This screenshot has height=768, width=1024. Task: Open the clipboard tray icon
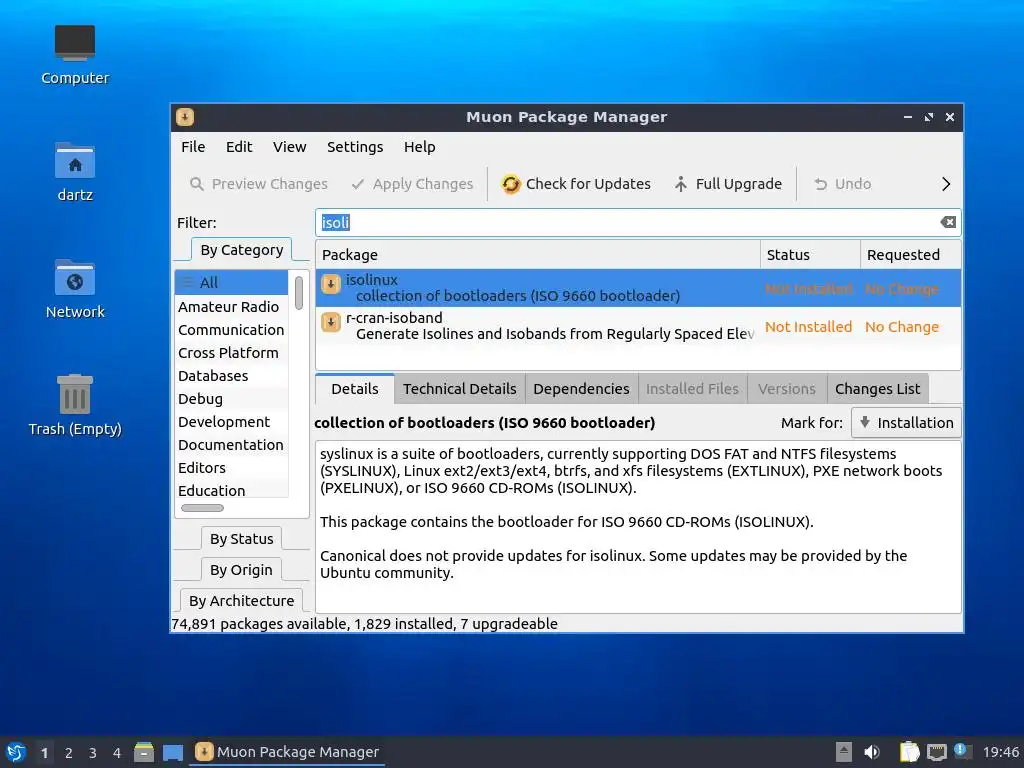[909, 752]
